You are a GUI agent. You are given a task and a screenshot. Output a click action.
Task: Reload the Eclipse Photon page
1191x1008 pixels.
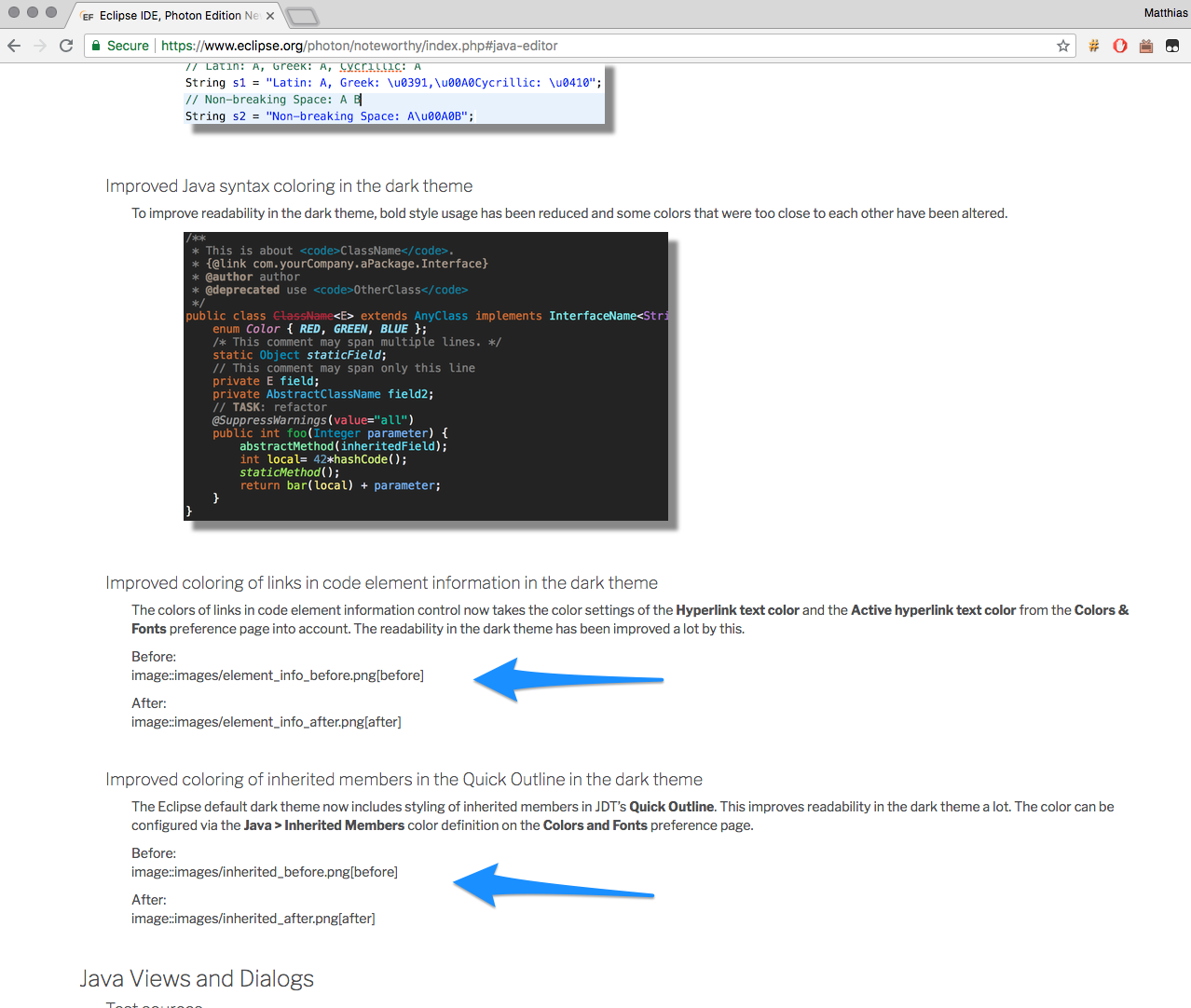[x=66, y=46]
